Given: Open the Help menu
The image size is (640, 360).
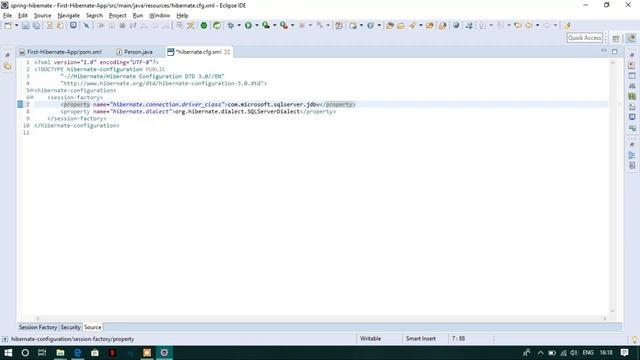Looking at the screenshot, I should coord(182,16).
